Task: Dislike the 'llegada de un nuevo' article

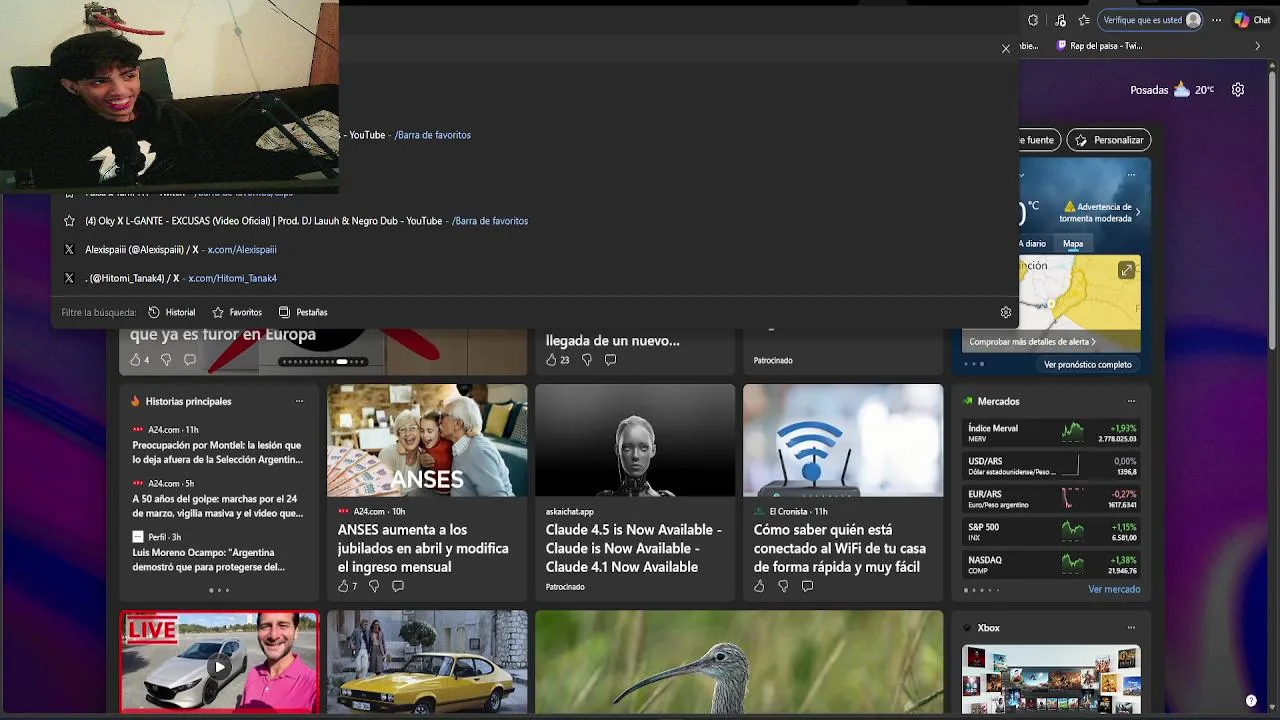Action: (587, 360)
